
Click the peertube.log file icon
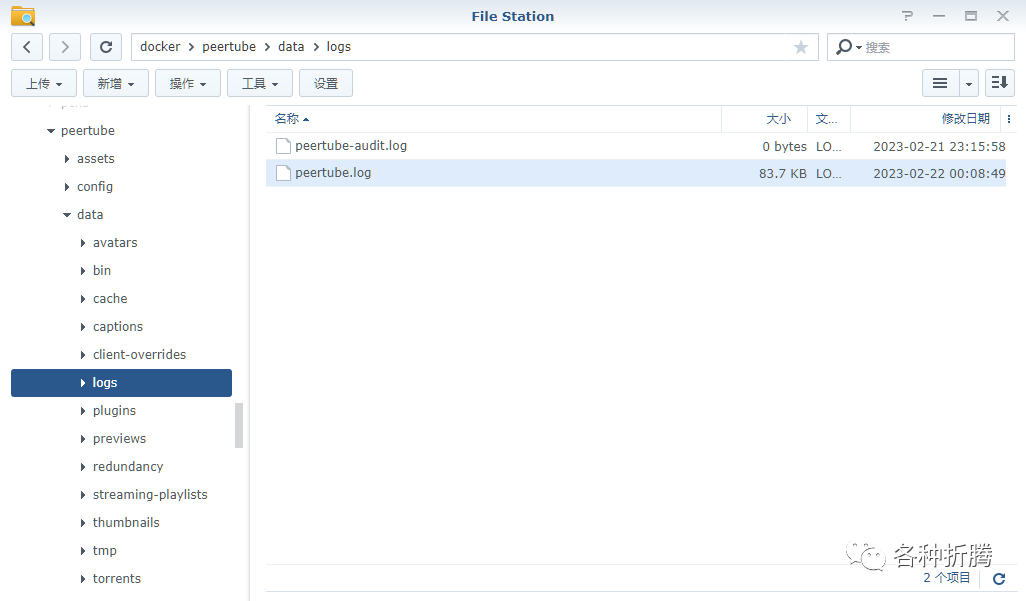pyautogui.click(x=283, y=173)
